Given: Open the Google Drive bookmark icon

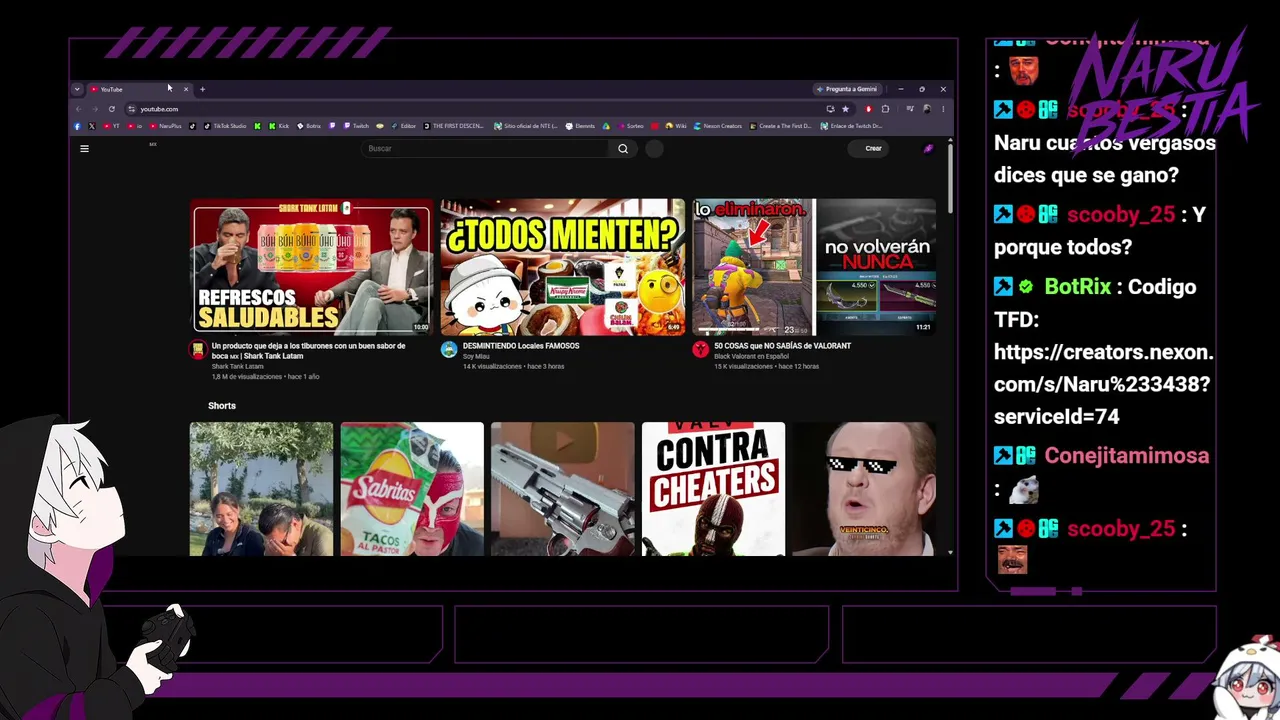Looking at the screenshot, I should (x=606, y=126).
